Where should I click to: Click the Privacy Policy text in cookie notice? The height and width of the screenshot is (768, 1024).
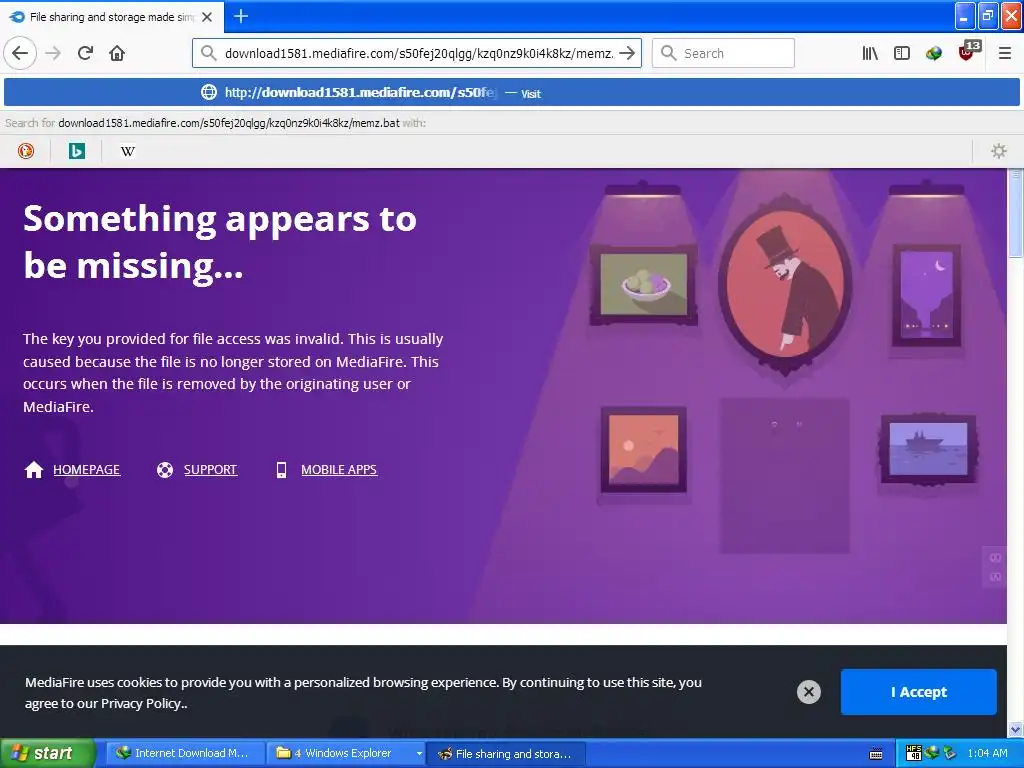pos(143,704)
